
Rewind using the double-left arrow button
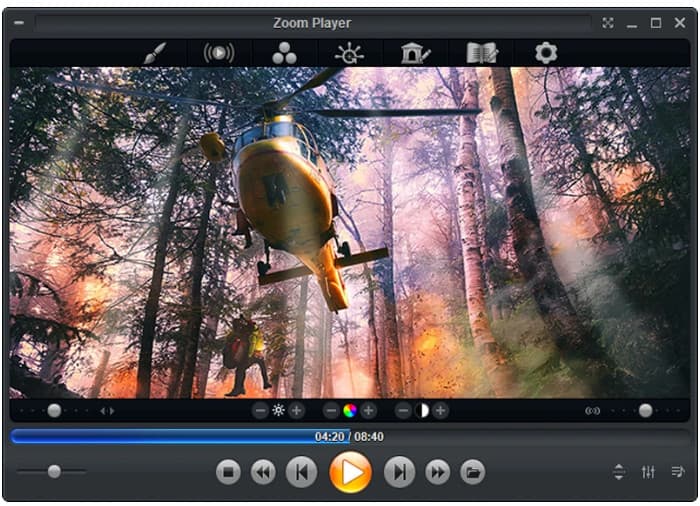263,472
